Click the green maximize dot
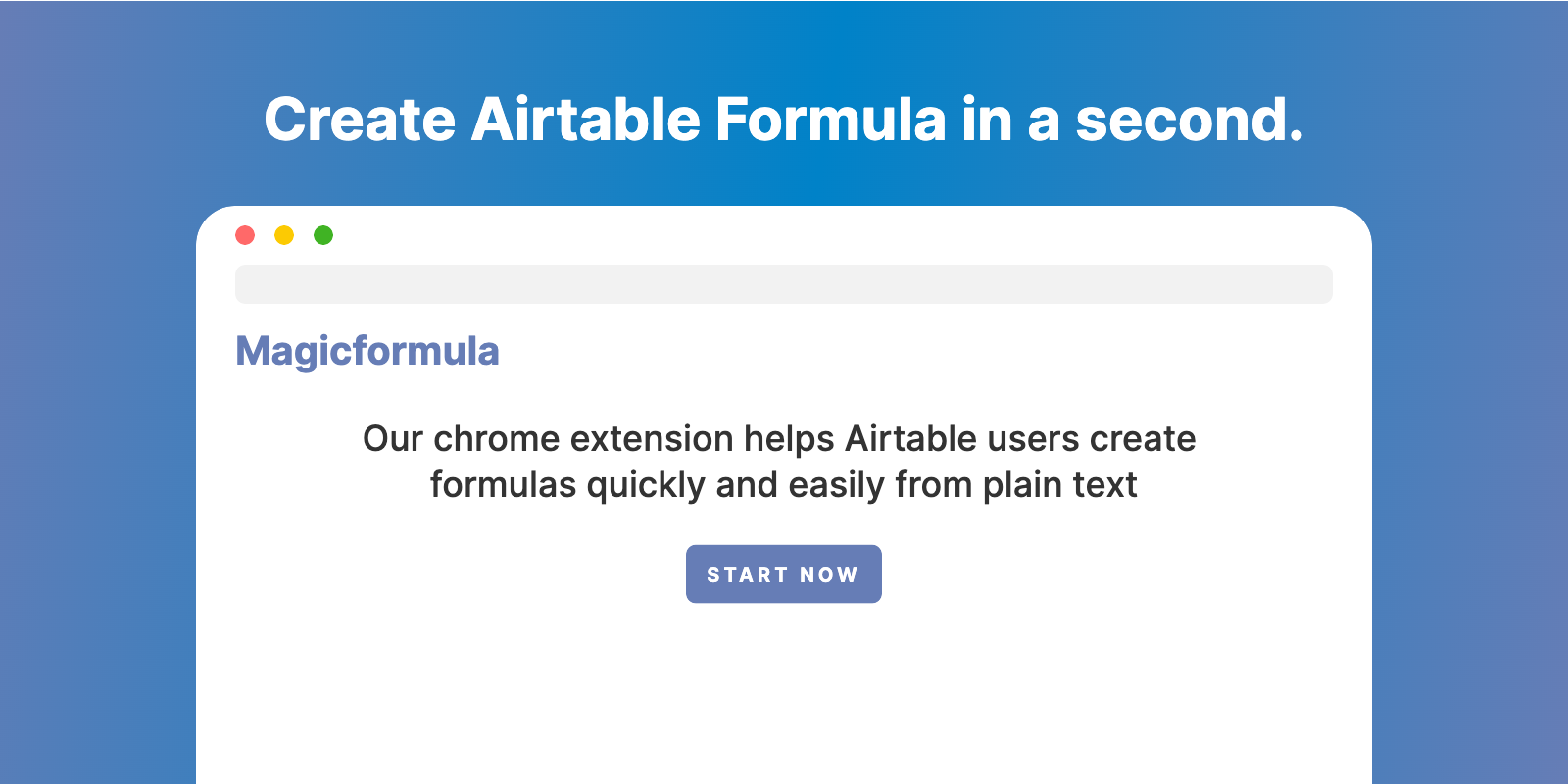 click(x=323, y=235)
